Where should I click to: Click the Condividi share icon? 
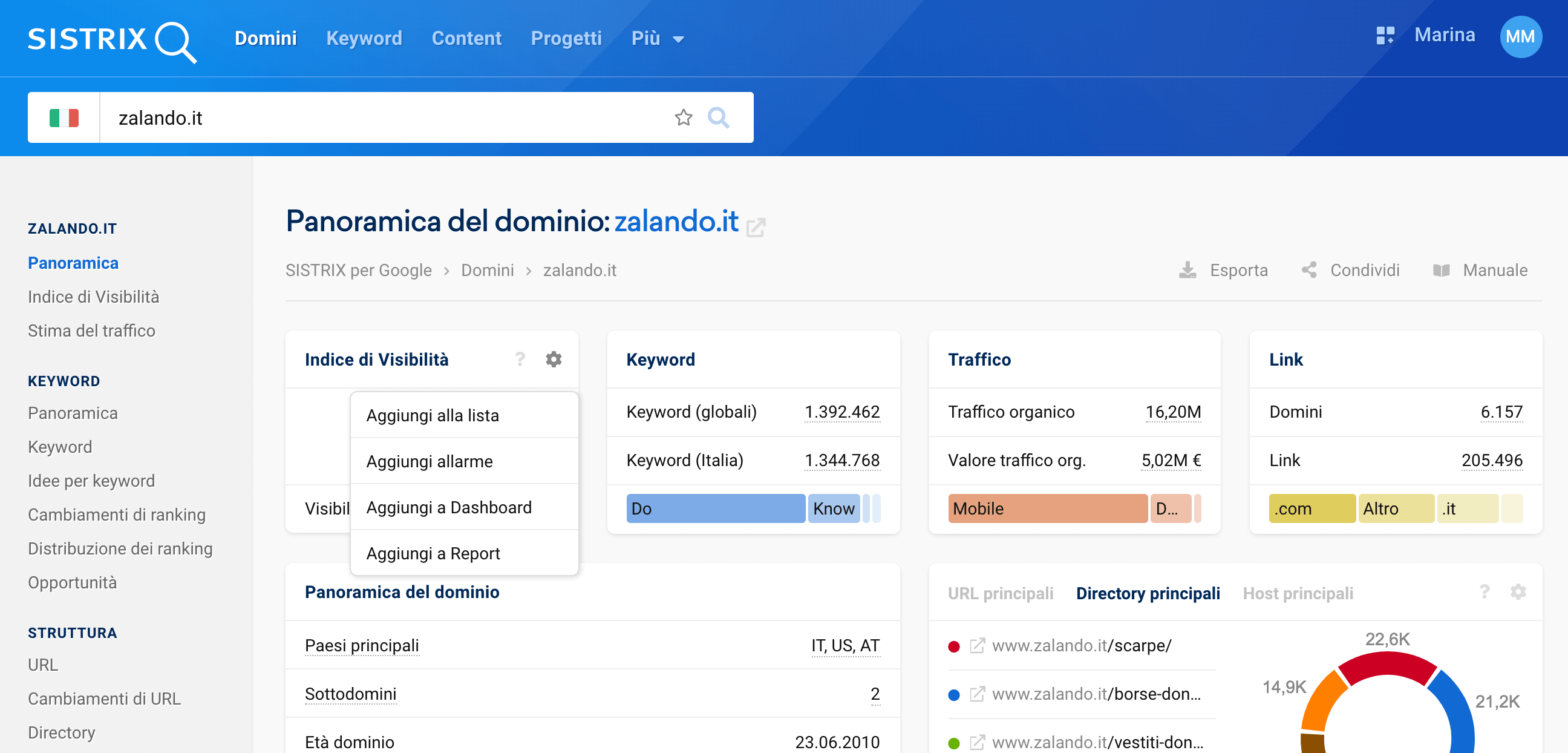1308,270
